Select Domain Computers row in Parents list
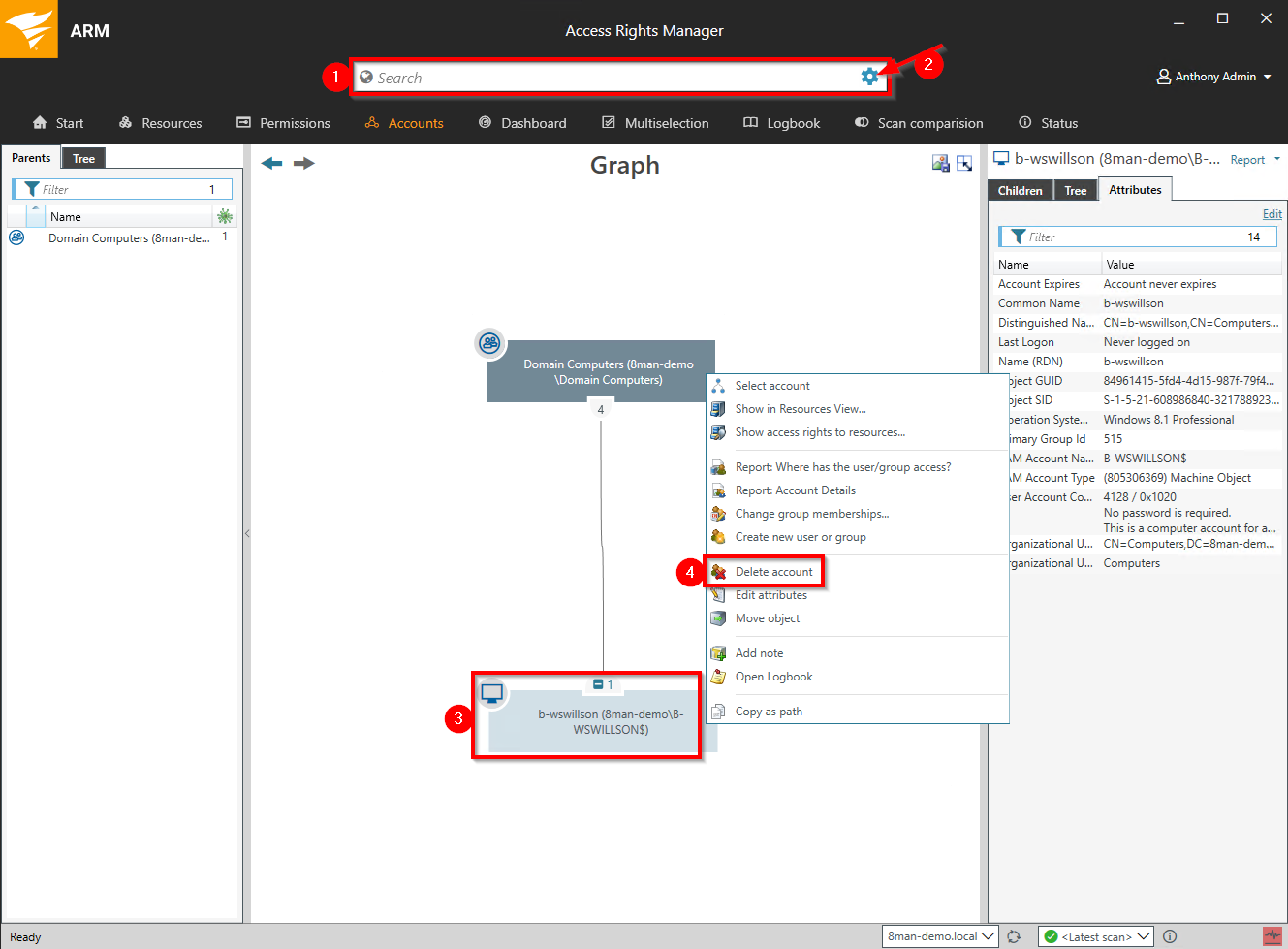The height and width of the screenshot is (949, 1288). click(126, 238)
